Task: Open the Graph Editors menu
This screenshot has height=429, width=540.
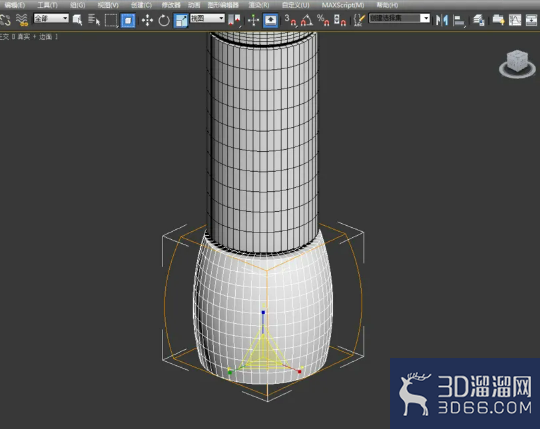Action: 223,5
